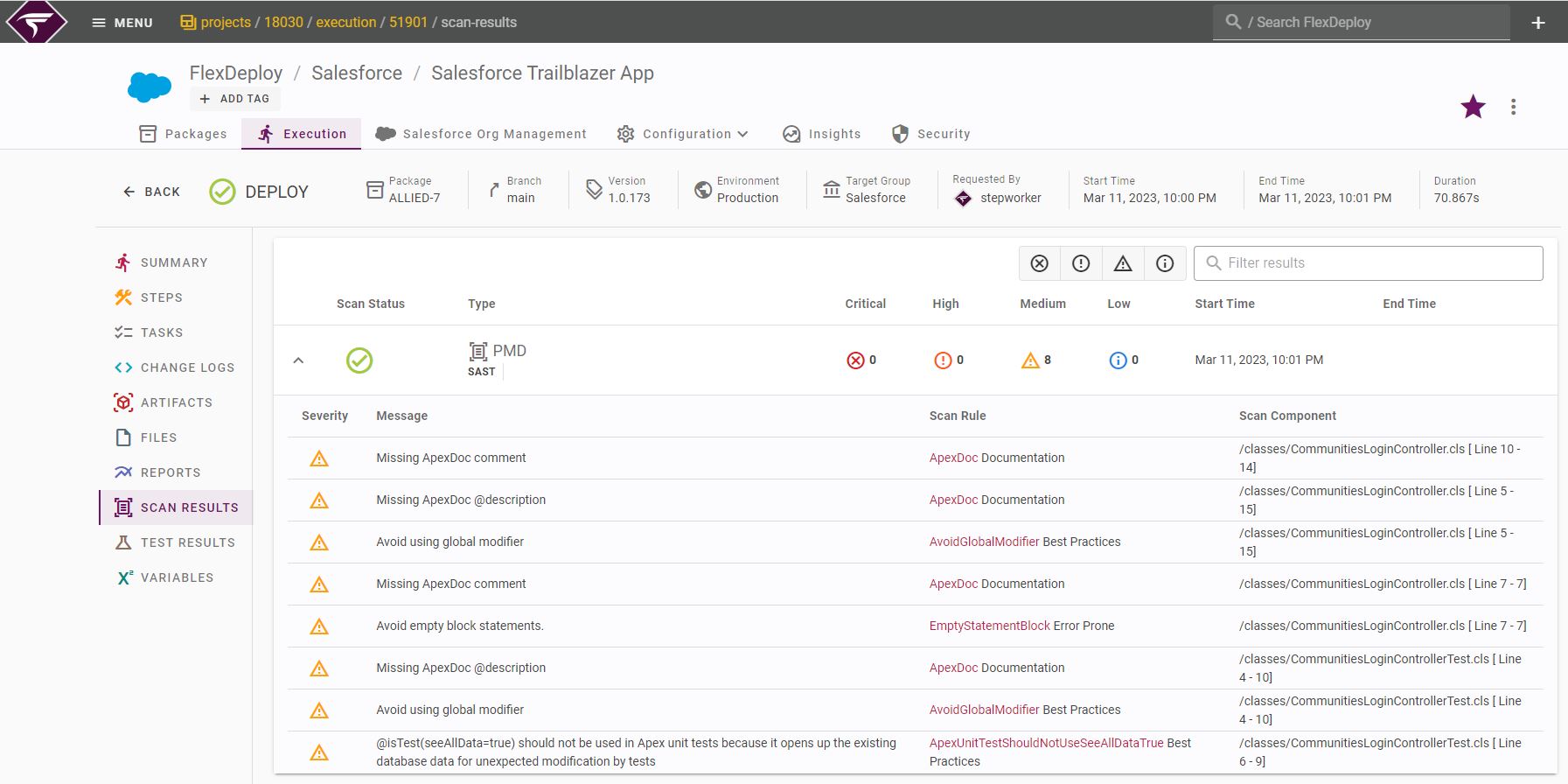Click the Salesforce cloud project icon
The width and height of the screenshot is (1568, 784).
(150, 87)
